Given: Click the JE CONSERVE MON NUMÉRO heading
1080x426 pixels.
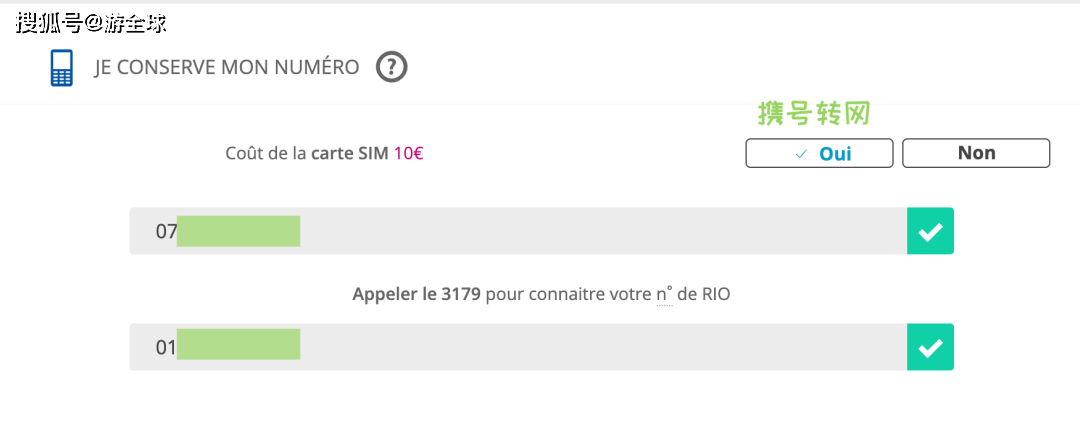Looking at the screenshot, I should click(227, 68).
